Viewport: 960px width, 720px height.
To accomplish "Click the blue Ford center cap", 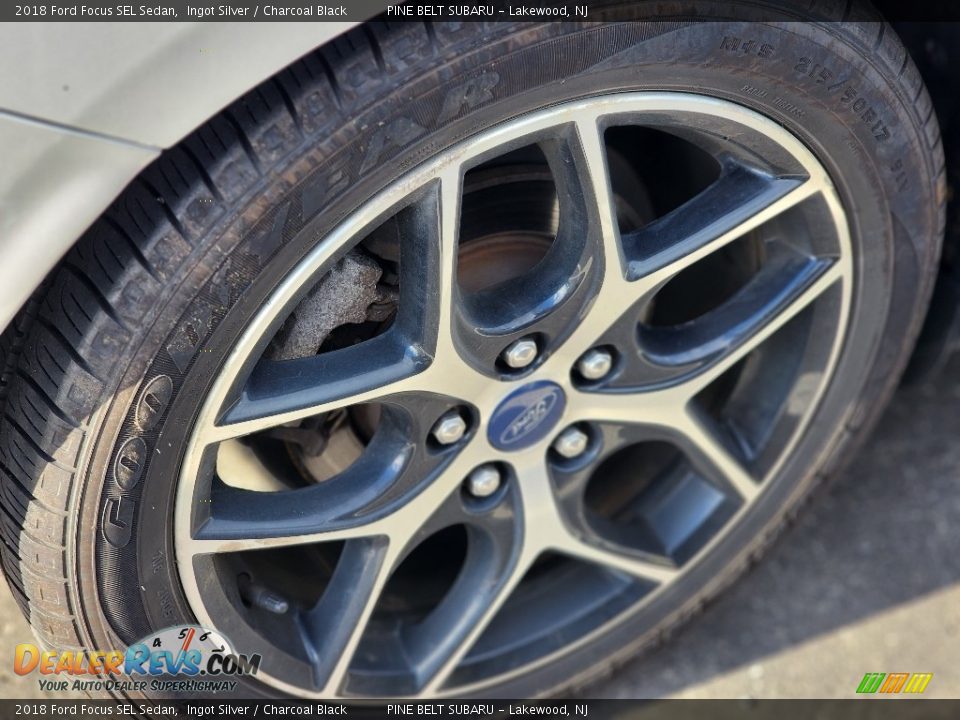I will pyautogui.click(x=527, y=416).
